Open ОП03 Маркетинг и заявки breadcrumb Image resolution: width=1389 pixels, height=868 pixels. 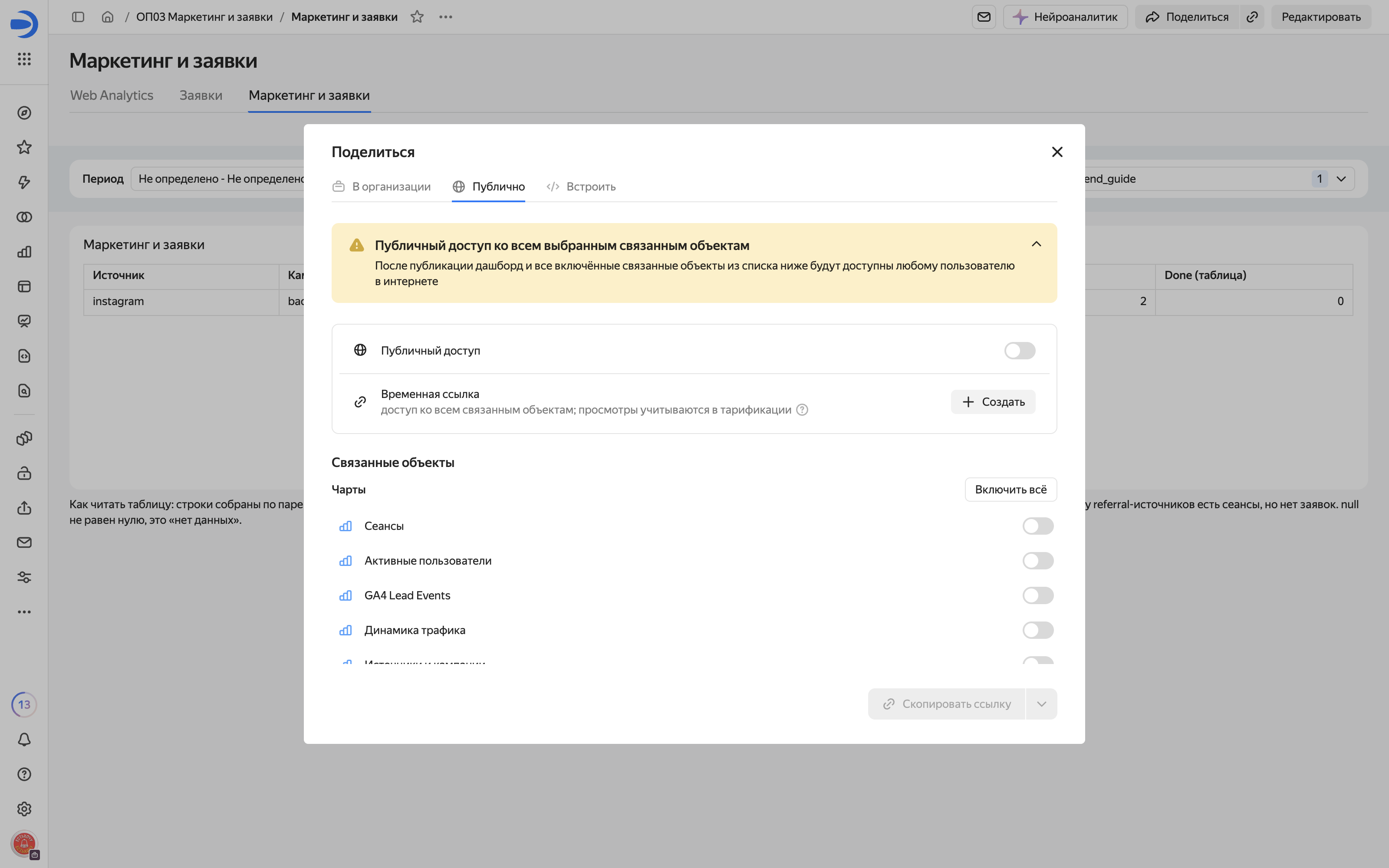click(204, 16)
